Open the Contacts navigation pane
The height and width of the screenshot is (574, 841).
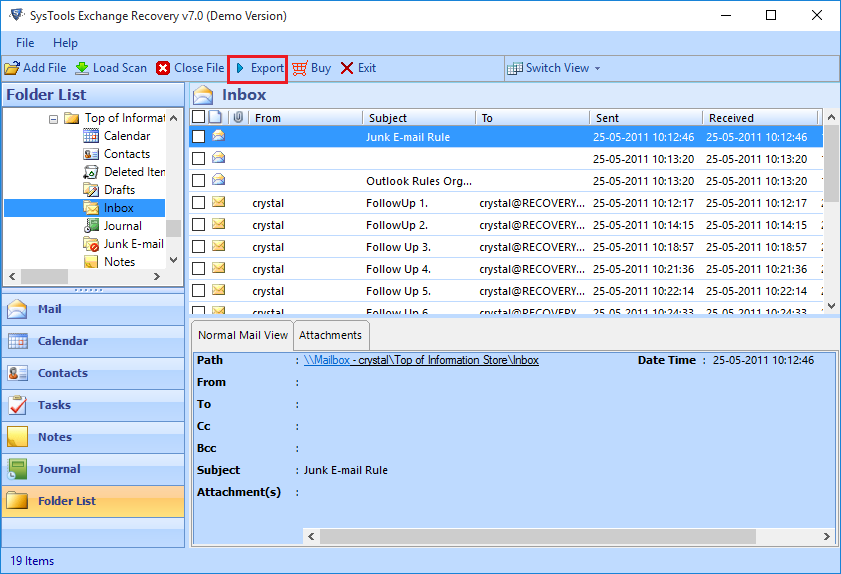(93, 373)
